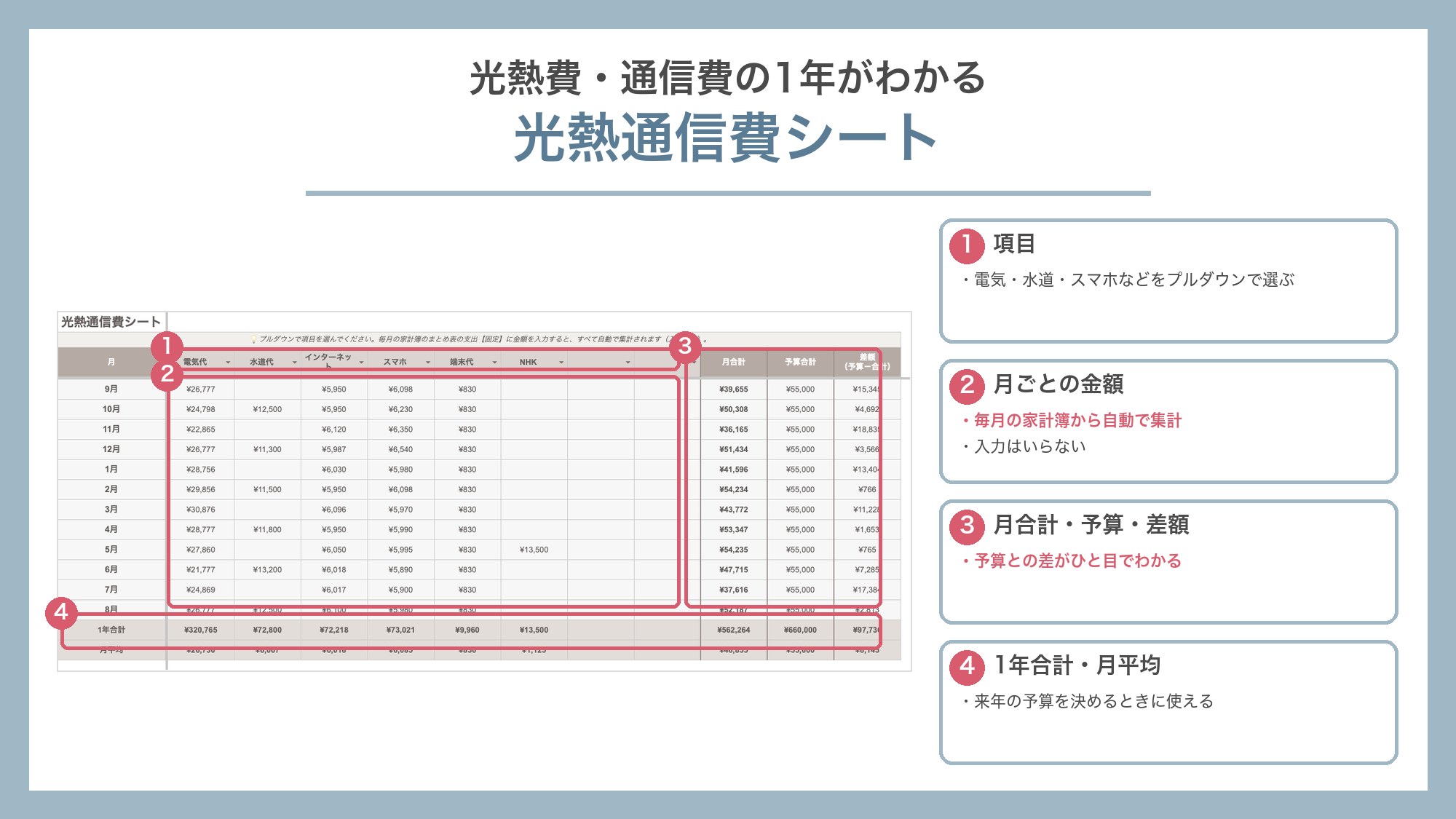Click the 光熱通信費シート title cell
The image size is (1456, 819).
[x=111, y=322]
